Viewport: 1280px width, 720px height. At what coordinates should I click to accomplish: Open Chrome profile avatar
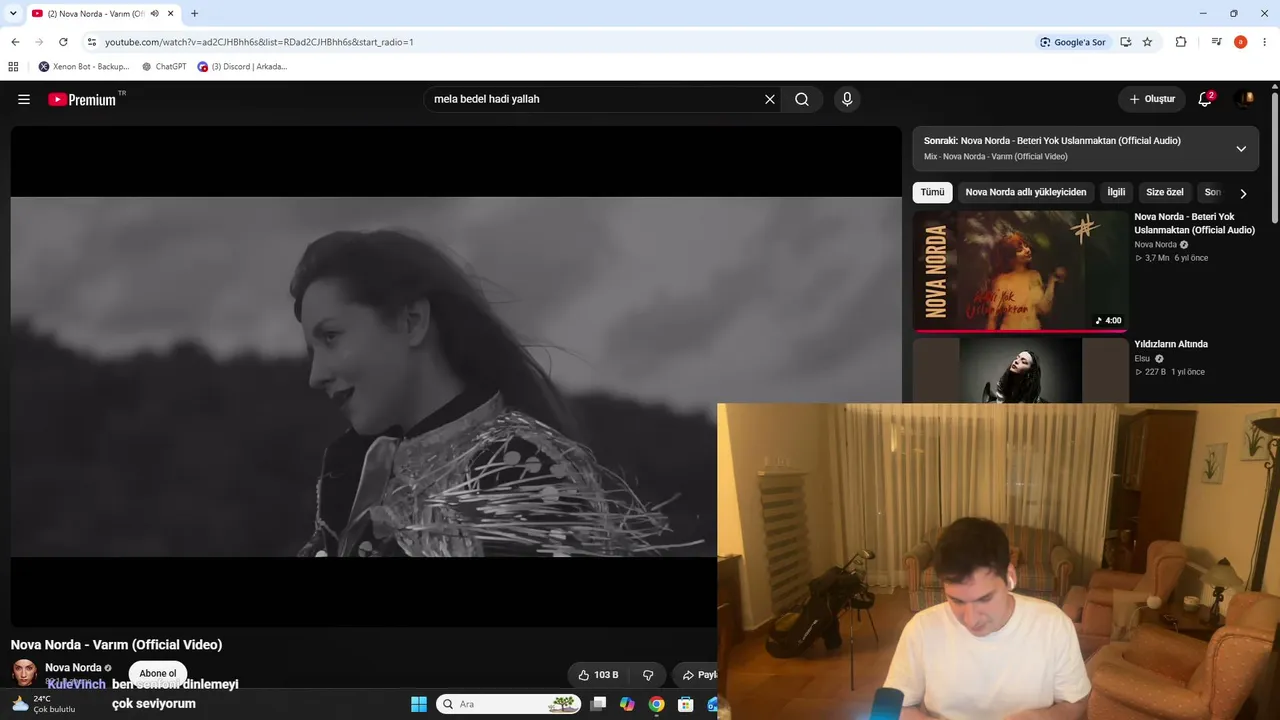click(x=1241, y=42)
